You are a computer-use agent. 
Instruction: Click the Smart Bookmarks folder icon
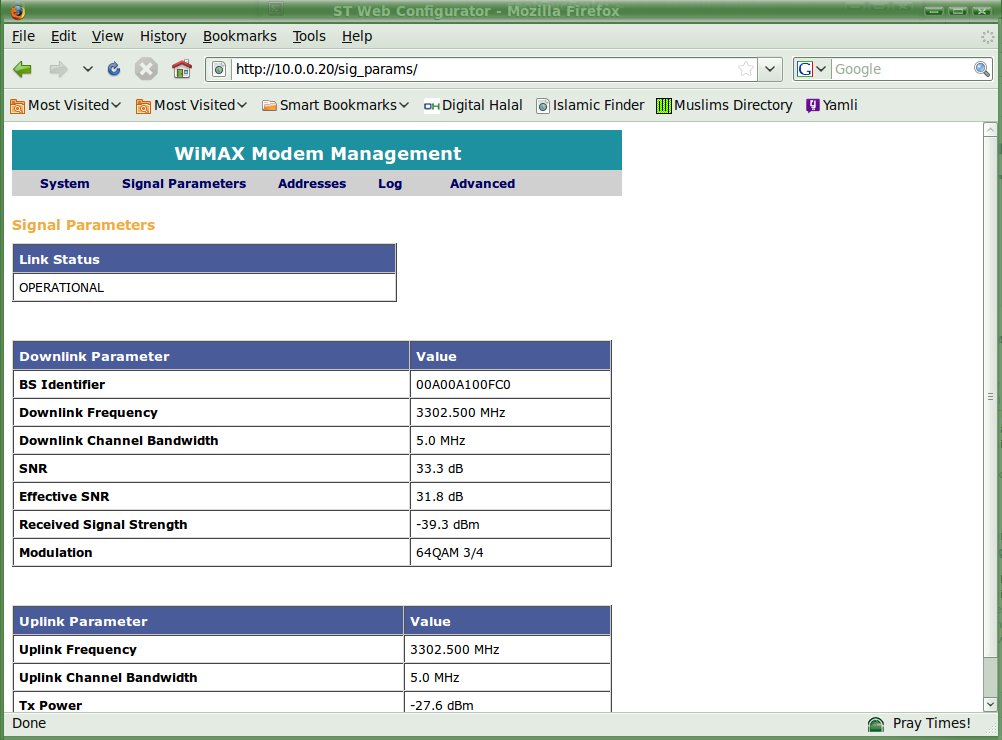coord(269,105)
